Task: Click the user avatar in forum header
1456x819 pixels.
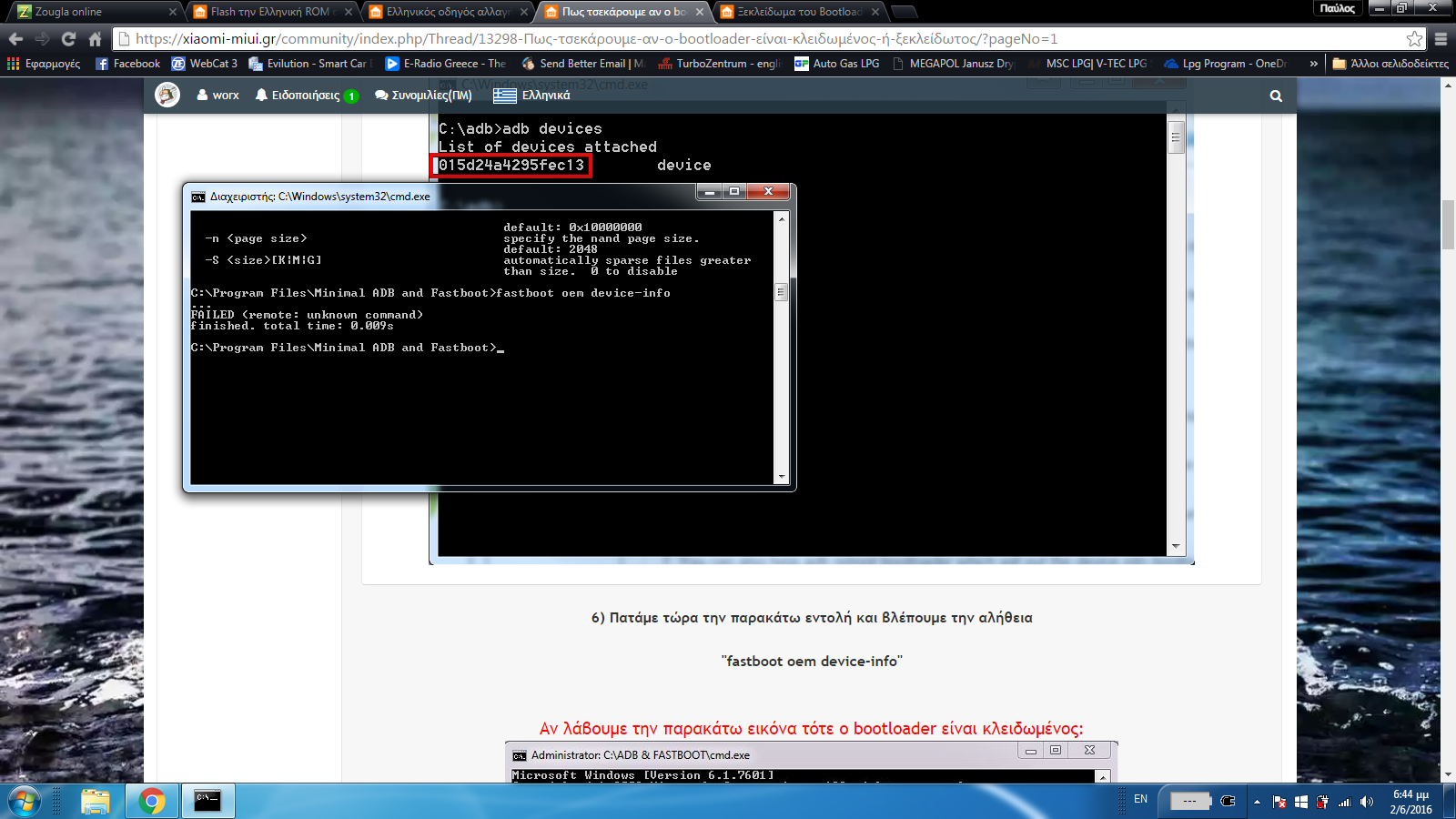Action: [x=167, y=95]
